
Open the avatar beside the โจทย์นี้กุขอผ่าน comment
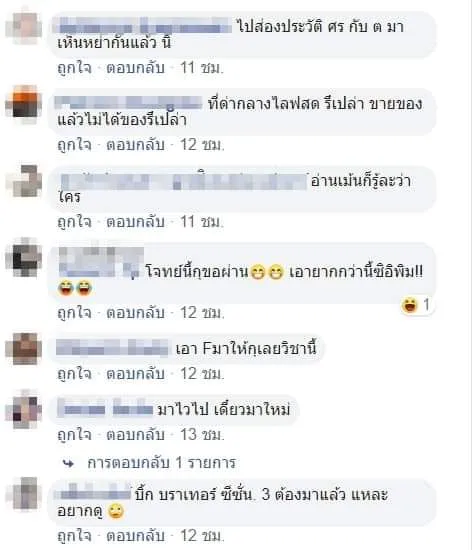coord(24,257)
